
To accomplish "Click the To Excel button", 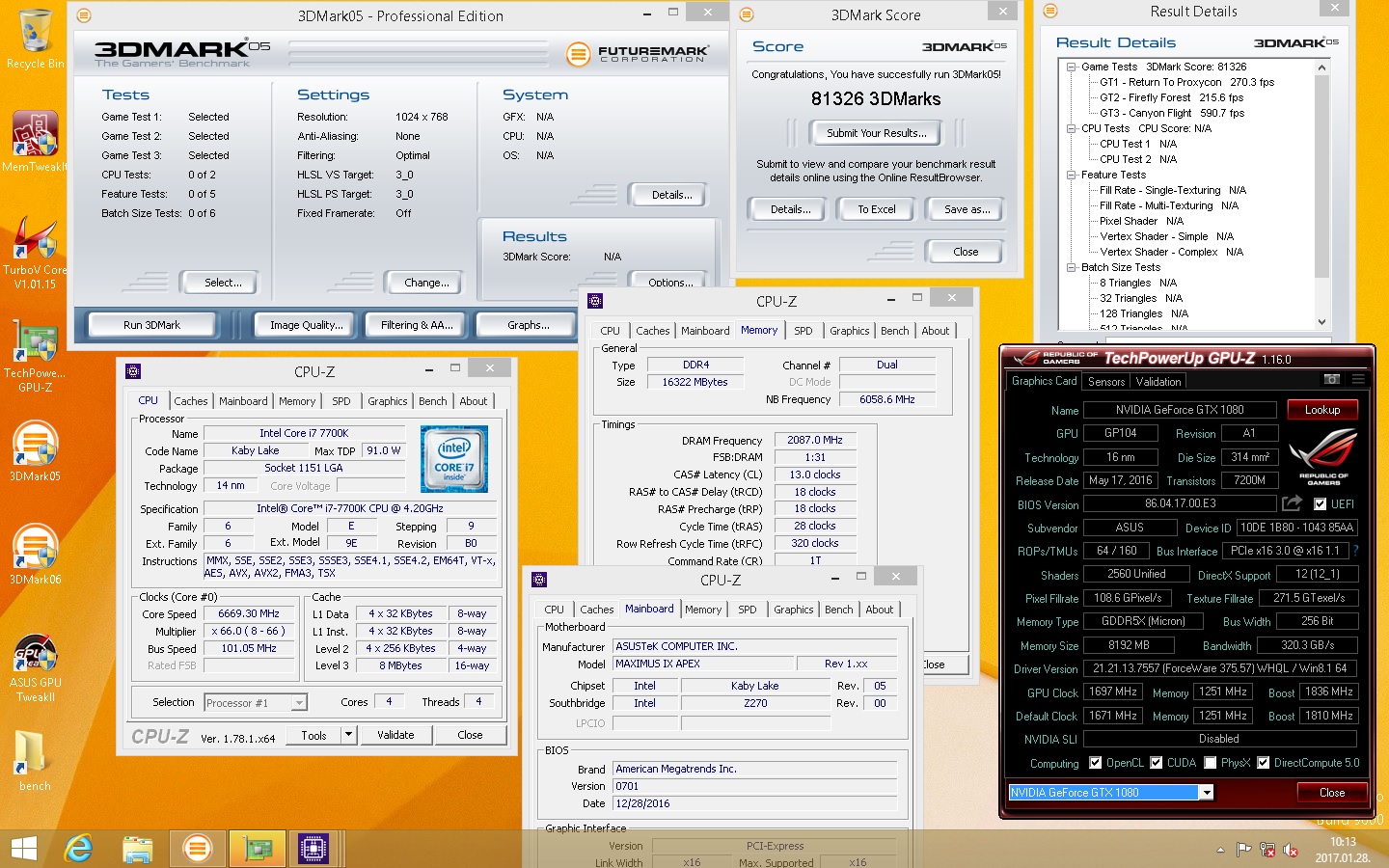I will tap(877, 209).
